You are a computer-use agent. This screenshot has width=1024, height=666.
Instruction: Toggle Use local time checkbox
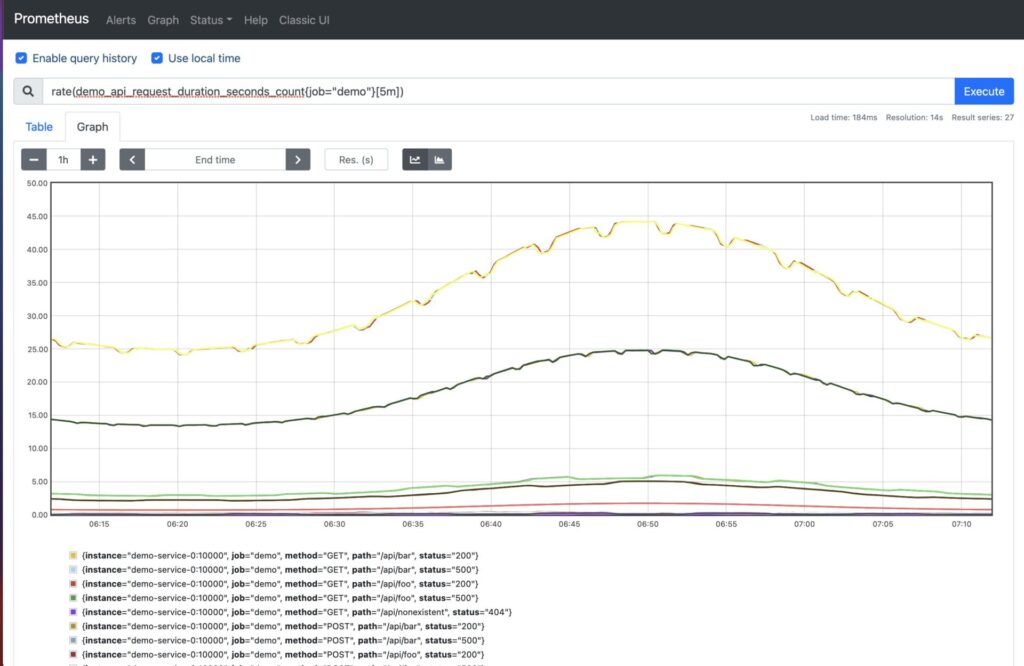coord(157,58)
